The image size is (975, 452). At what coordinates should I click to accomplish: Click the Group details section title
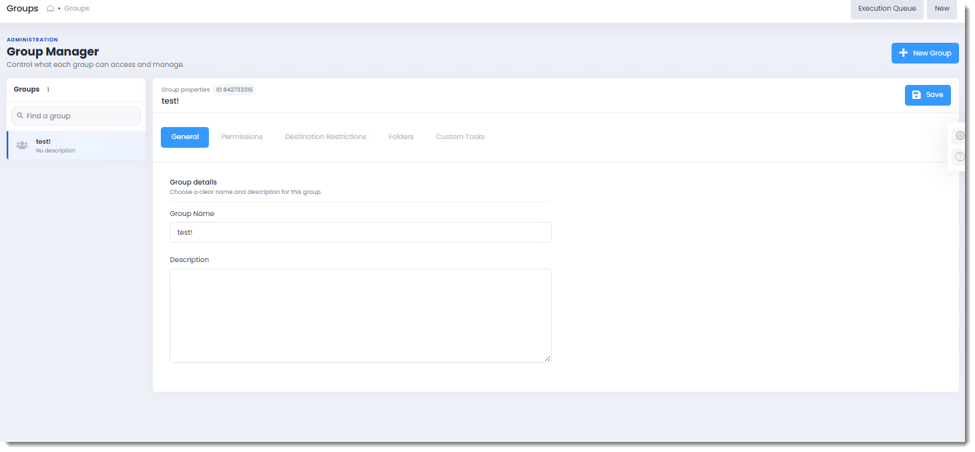(x=193, y=182)
